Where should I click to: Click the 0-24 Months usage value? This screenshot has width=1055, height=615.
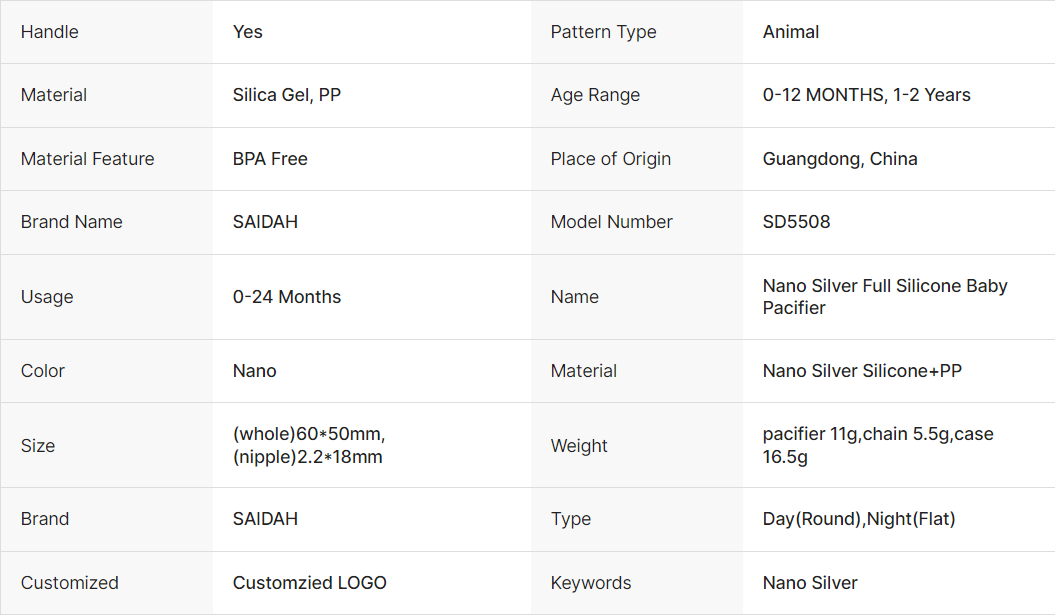(287, 297)
